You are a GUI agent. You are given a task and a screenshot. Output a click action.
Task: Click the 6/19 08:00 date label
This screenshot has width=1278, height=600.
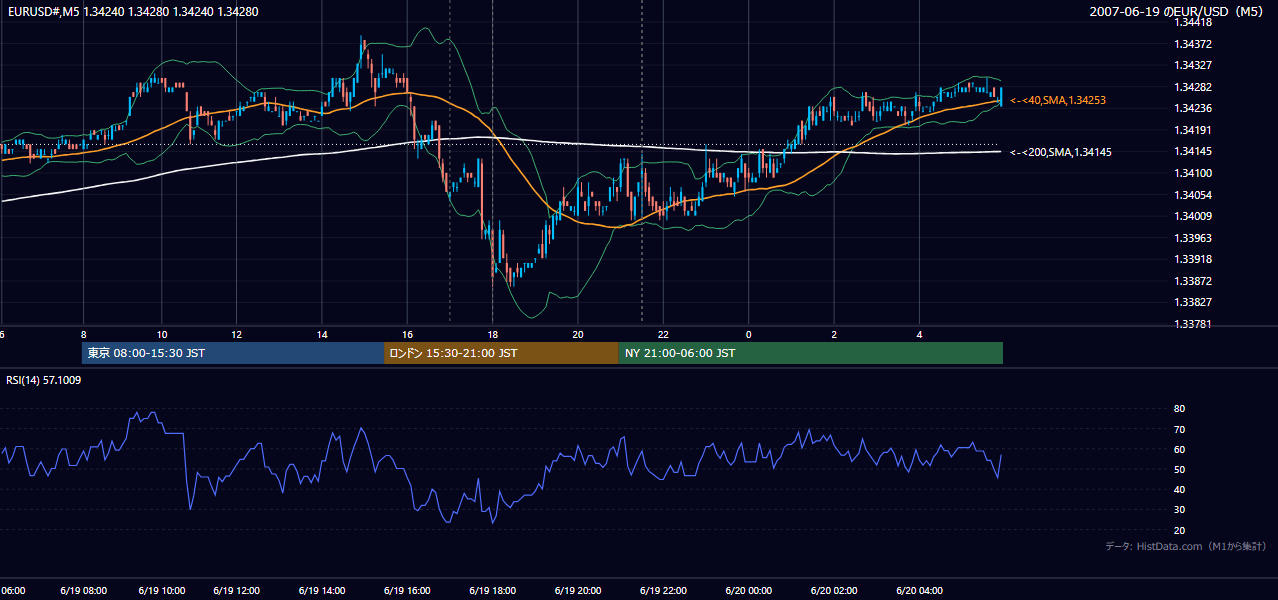click(x=84, y=591)
